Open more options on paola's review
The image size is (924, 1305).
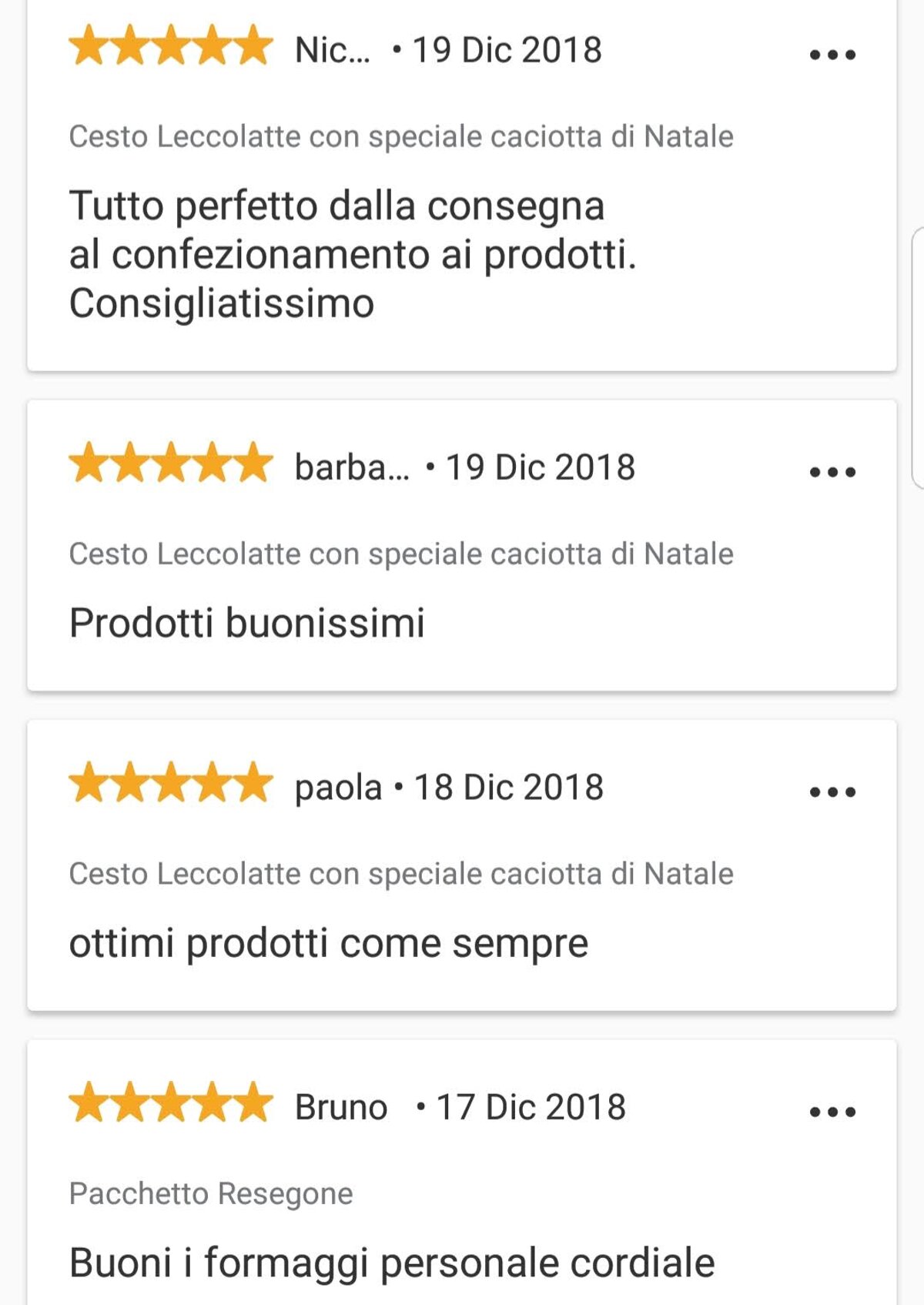tap(832, 791)
